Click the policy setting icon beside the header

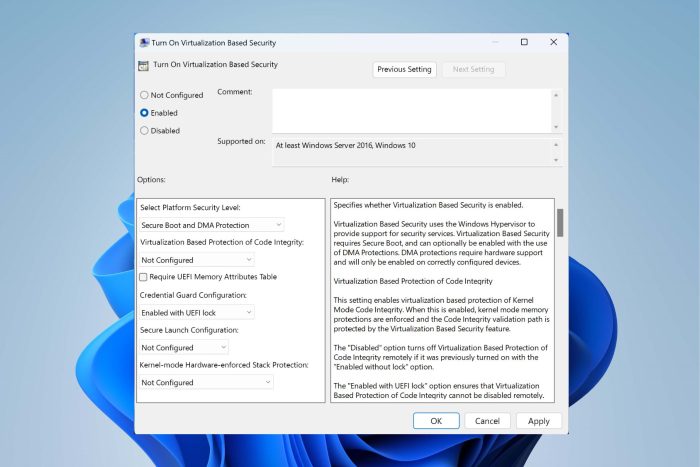pos(143,65)
